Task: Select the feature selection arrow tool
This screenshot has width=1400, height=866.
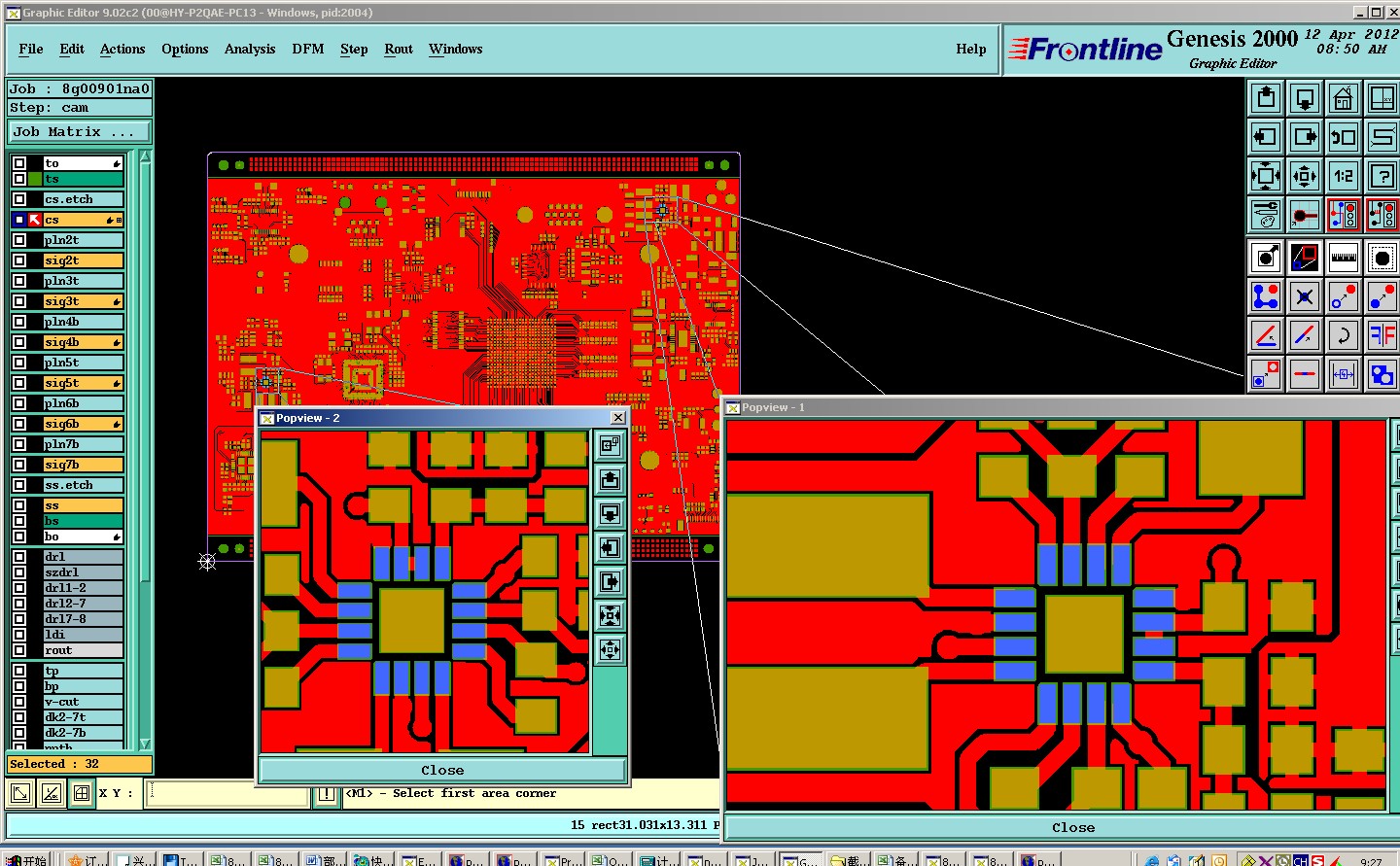Action: coord(1266,258)
